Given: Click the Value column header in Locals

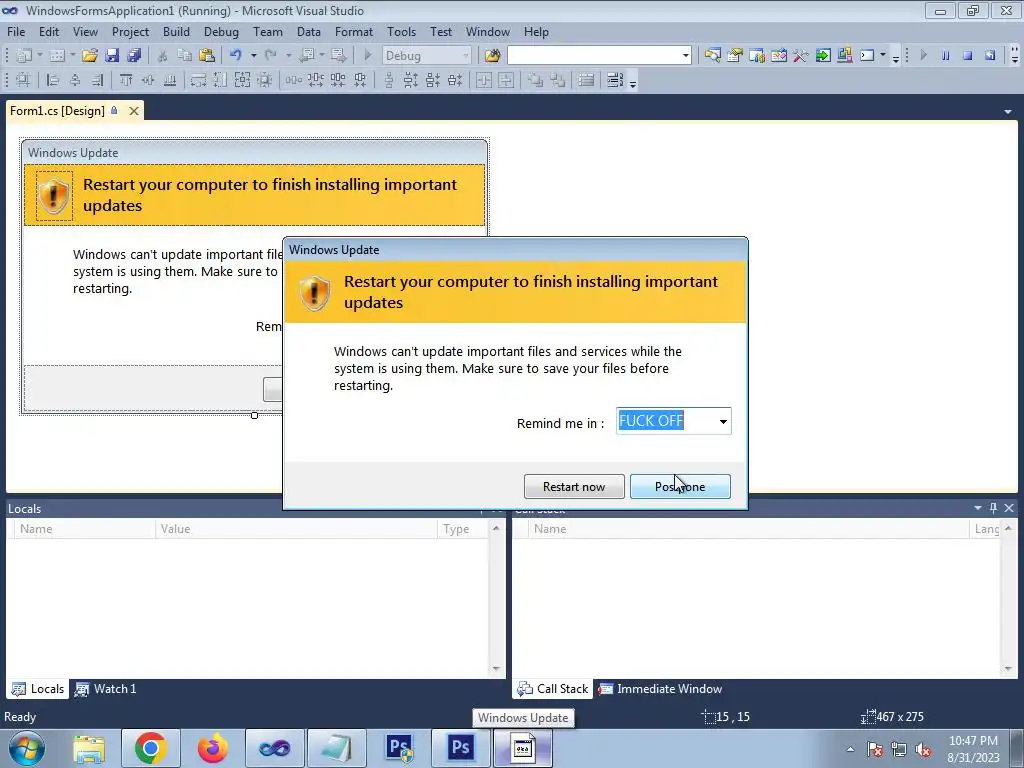Looking at the screenshot, I should [296, 529].
